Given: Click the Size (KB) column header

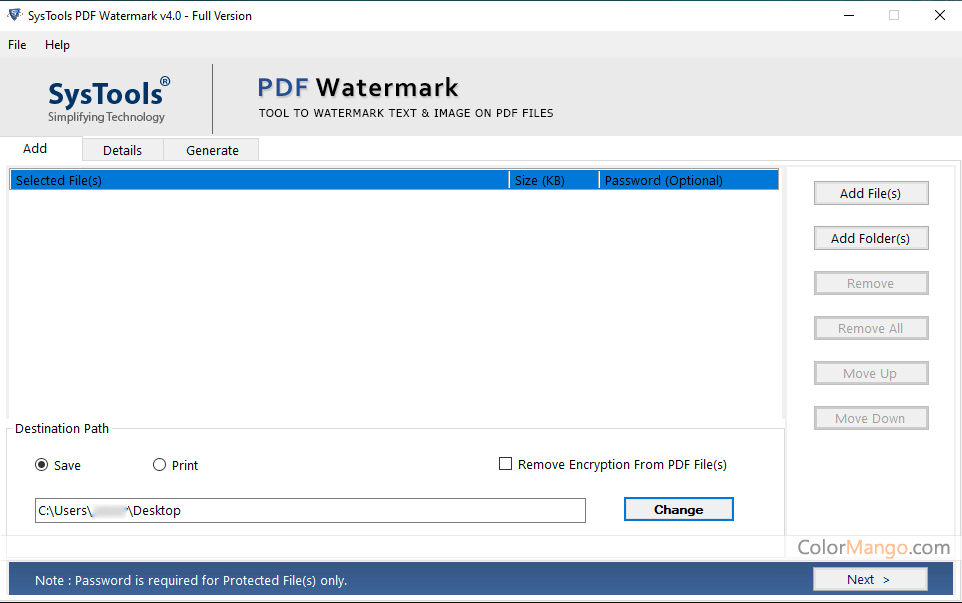Looking at the screenshot, I should 553,181.
